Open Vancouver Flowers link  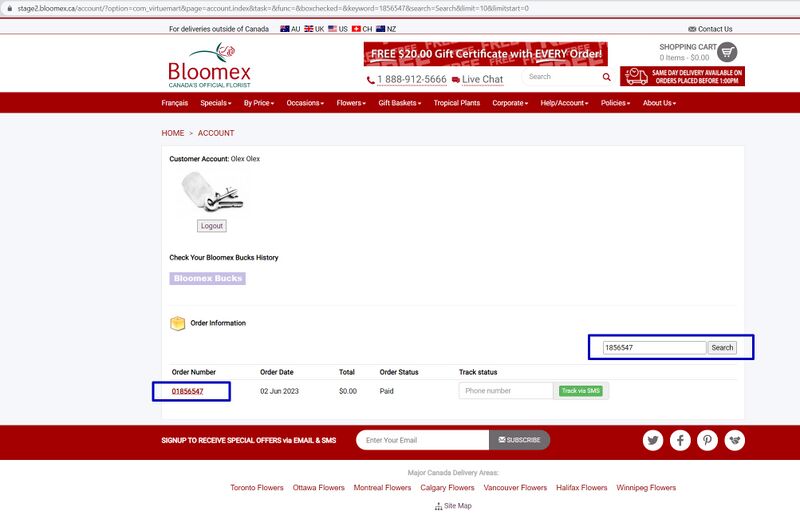click(515, 488)
